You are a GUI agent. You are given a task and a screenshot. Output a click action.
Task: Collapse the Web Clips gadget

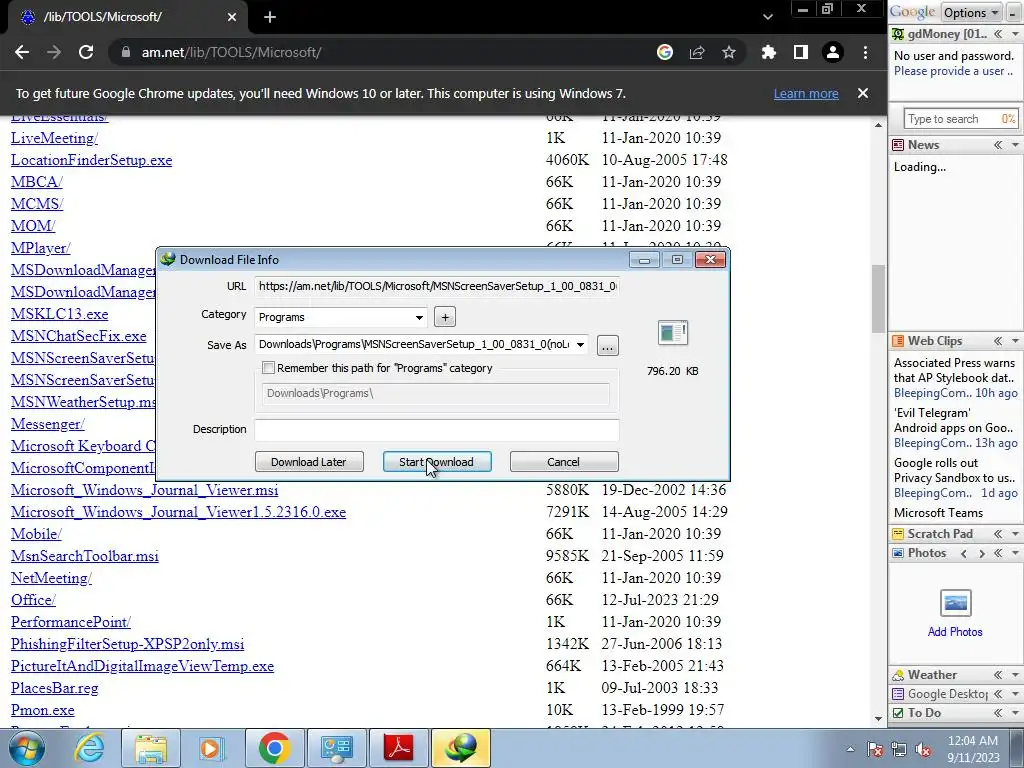pos(998,341)
